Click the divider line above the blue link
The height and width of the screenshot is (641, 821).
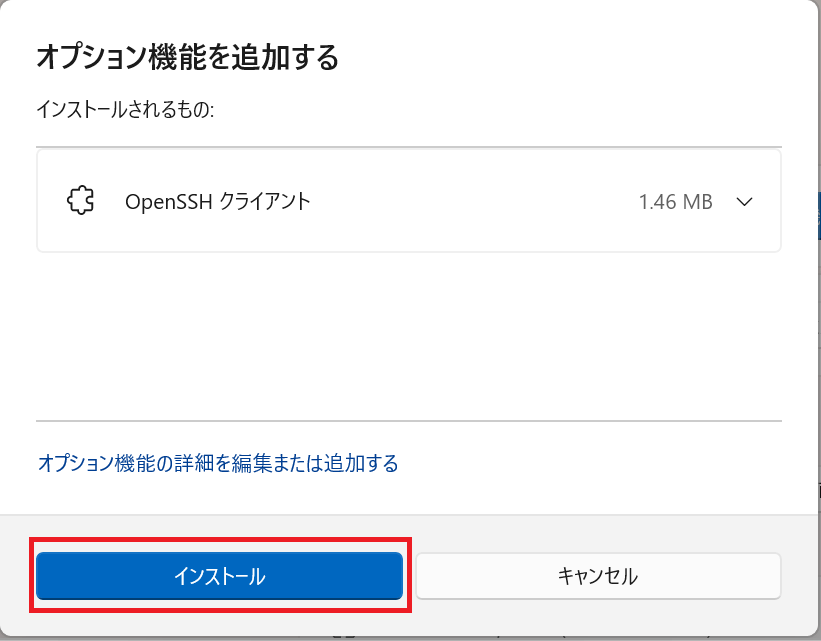(408, 421)
